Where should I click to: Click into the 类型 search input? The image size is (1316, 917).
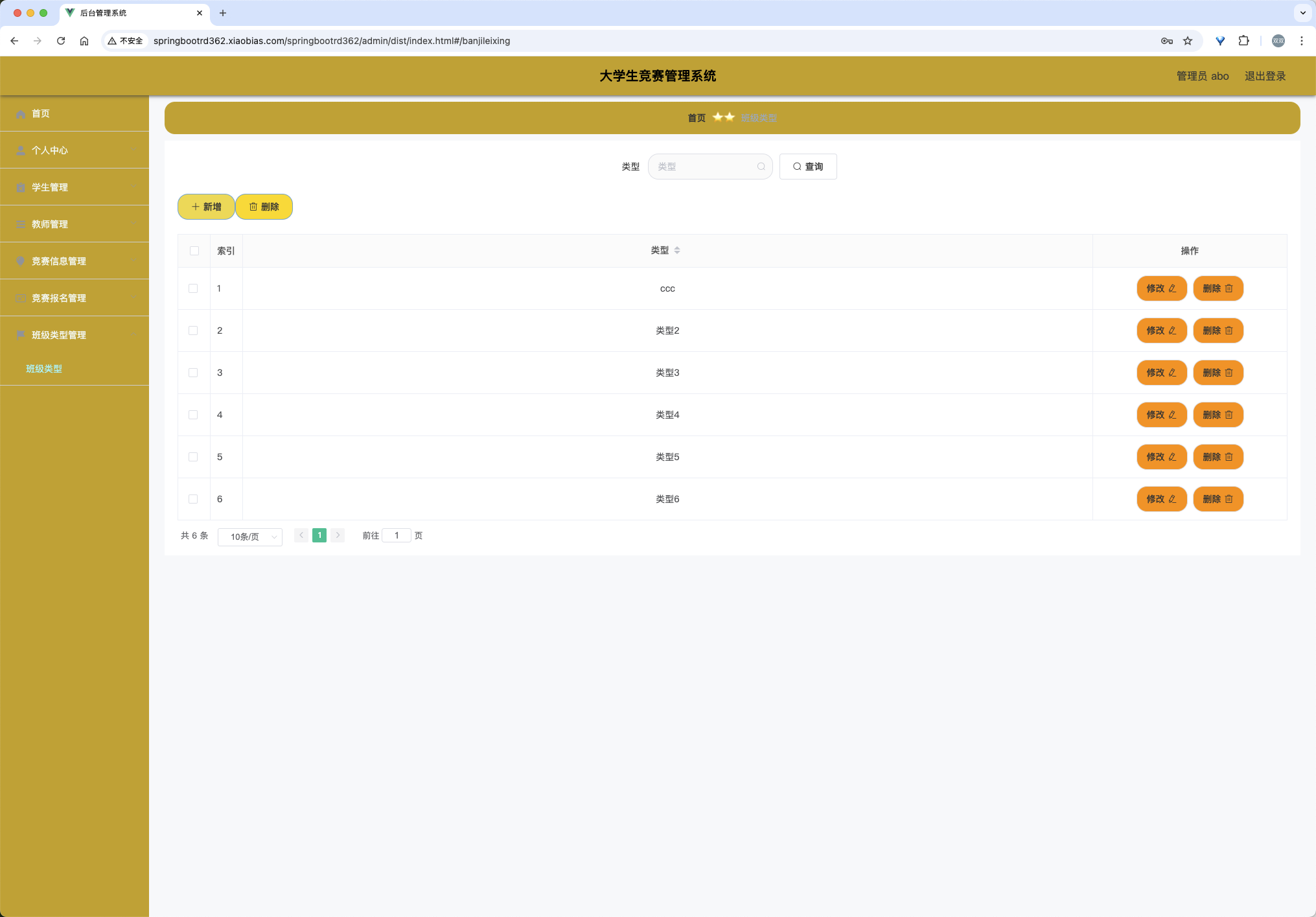coord(710,167)
